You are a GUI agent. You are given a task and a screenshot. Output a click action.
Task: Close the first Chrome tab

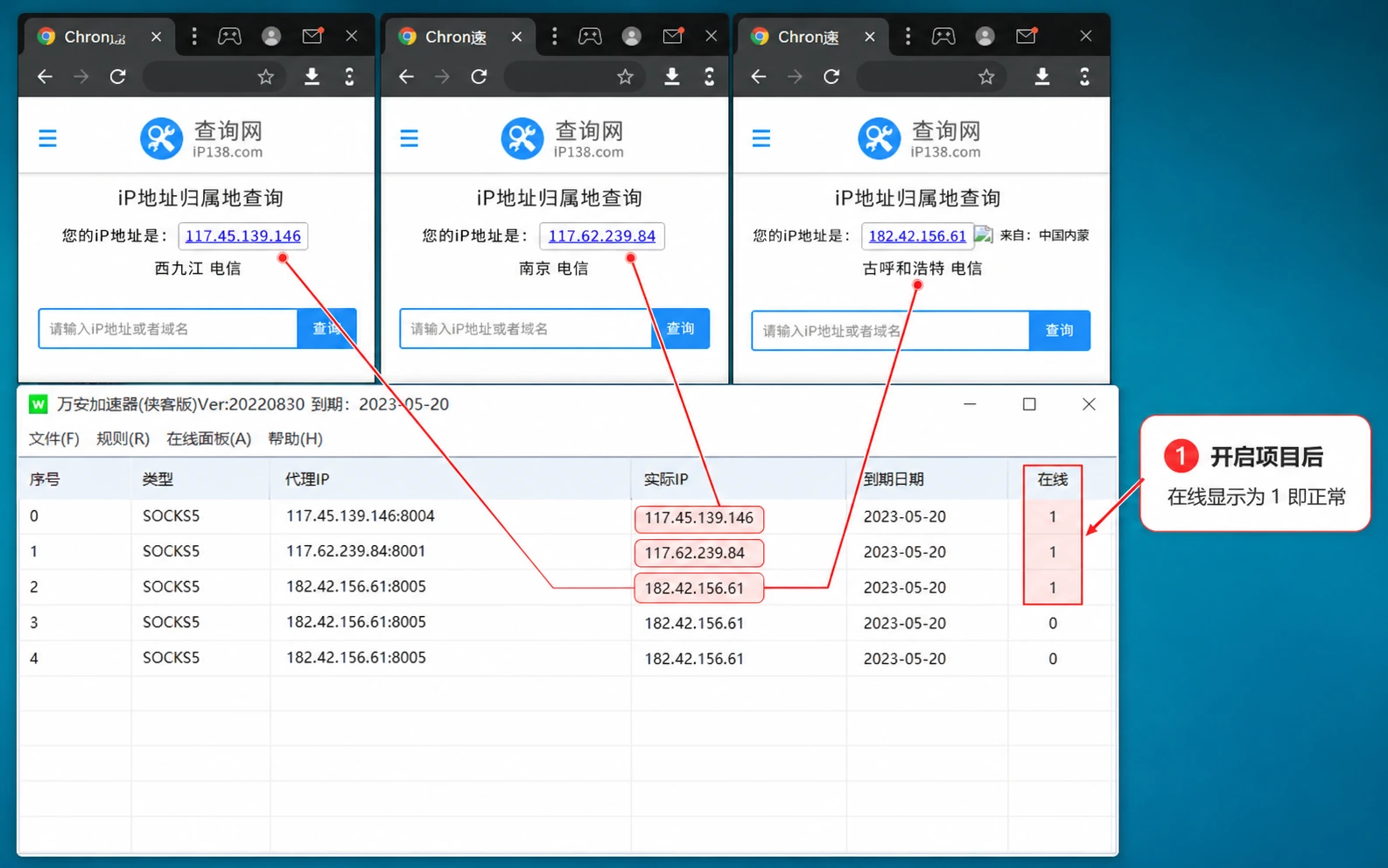156,37
